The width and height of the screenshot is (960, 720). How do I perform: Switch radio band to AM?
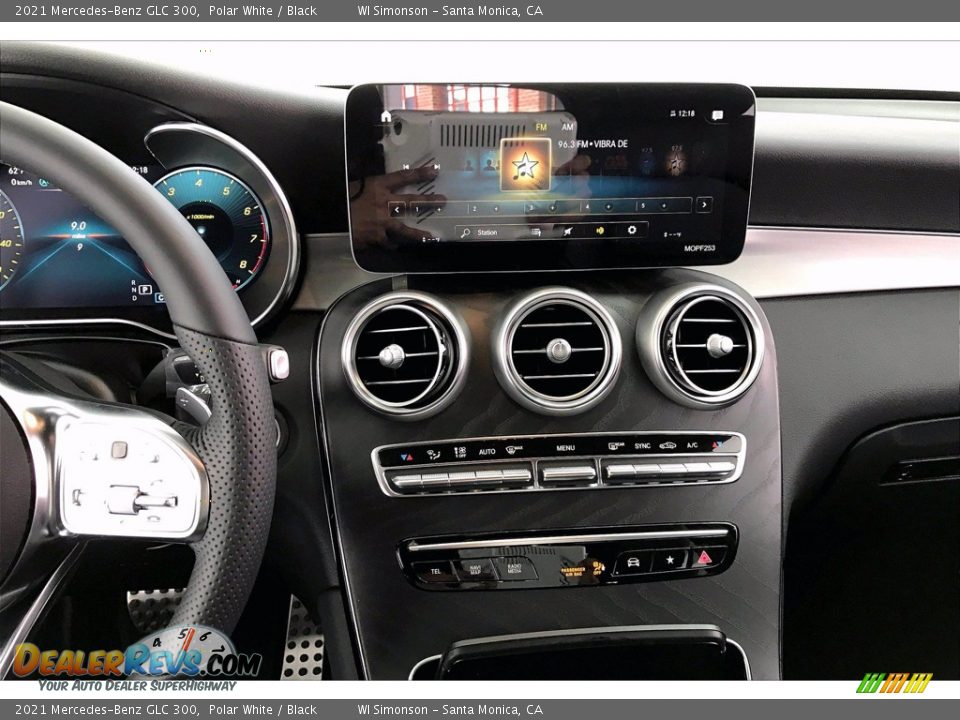pos(568,127)
